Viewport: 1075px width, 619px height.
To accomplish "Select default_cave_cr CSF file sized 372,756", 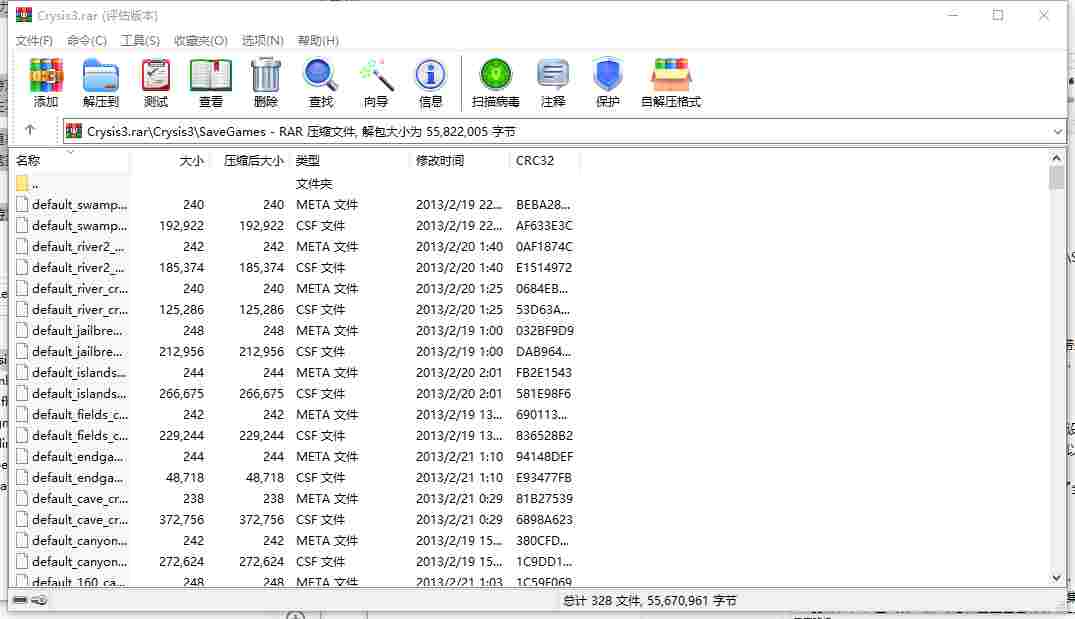I will (x=295, y=520).
